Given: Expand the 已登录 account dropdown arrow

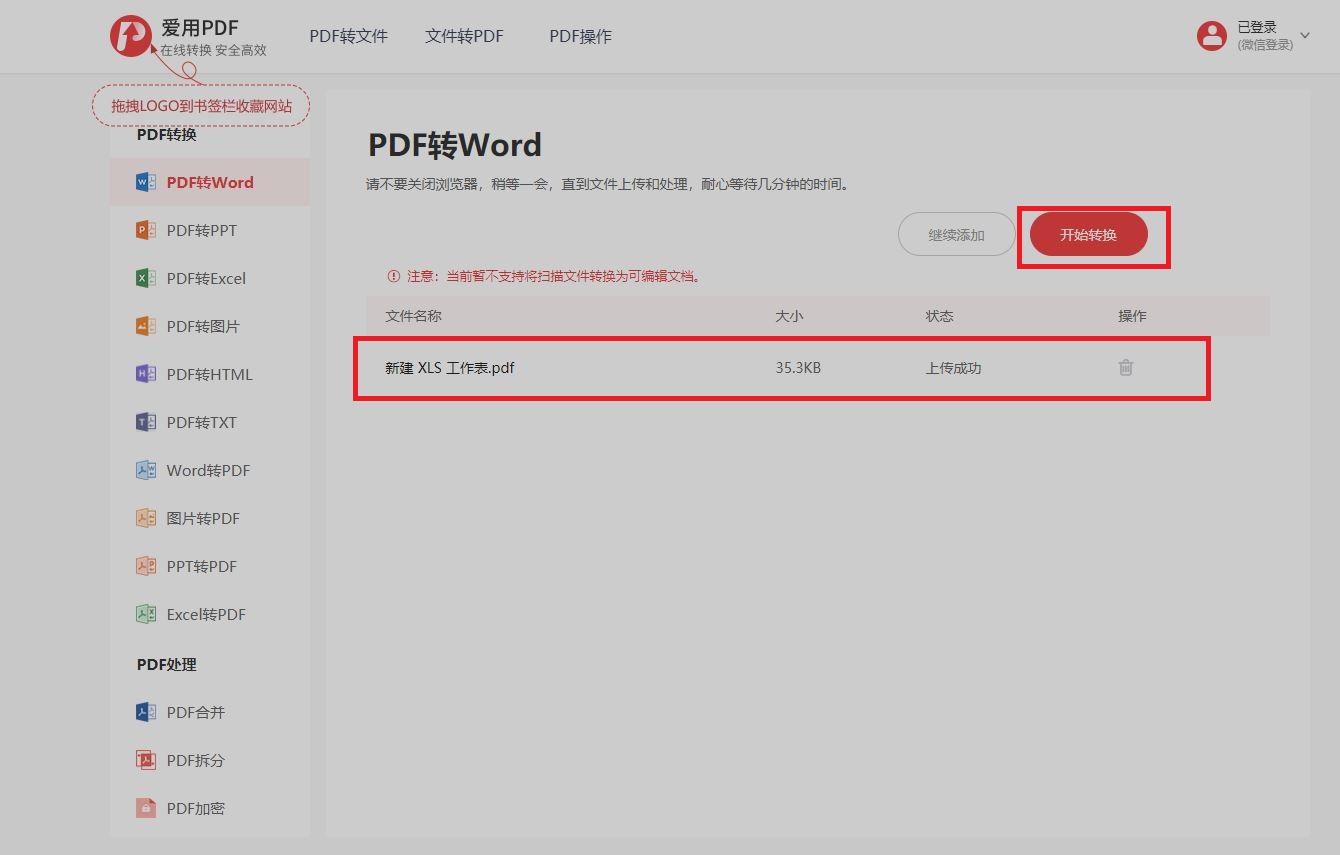Looking at the screenshot, I should coord(1304,36).
